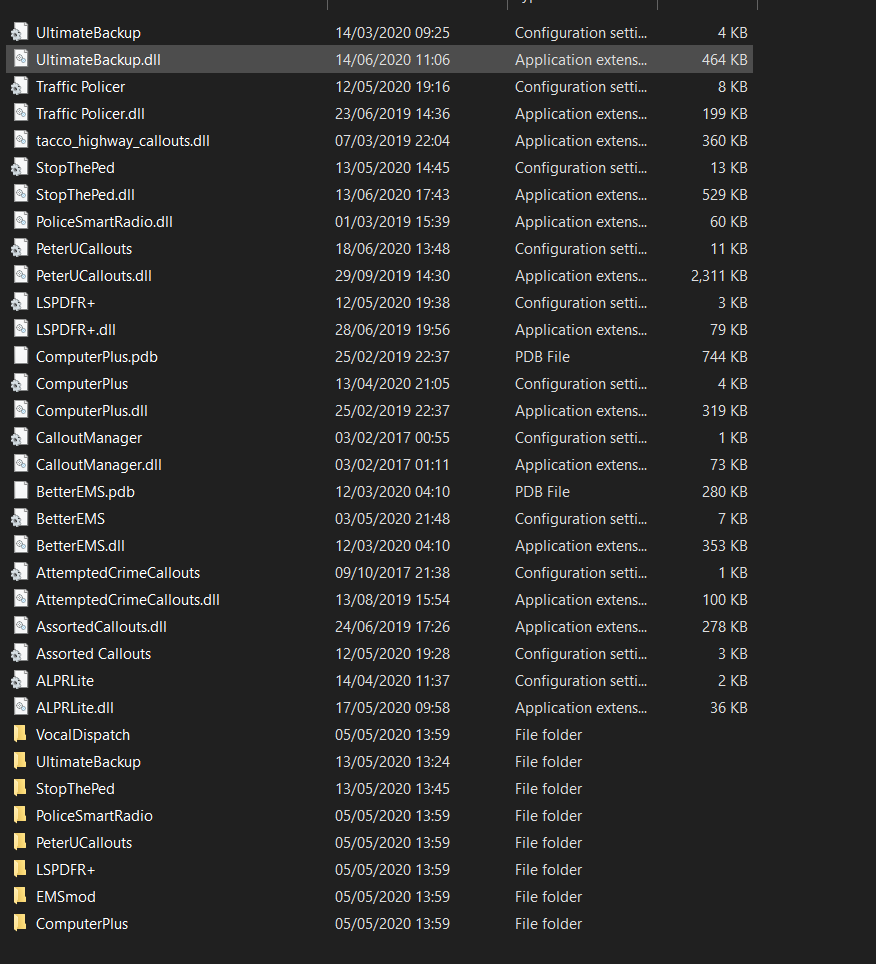Click the StopThePed config file icon
876x964 pixels.
20,168
